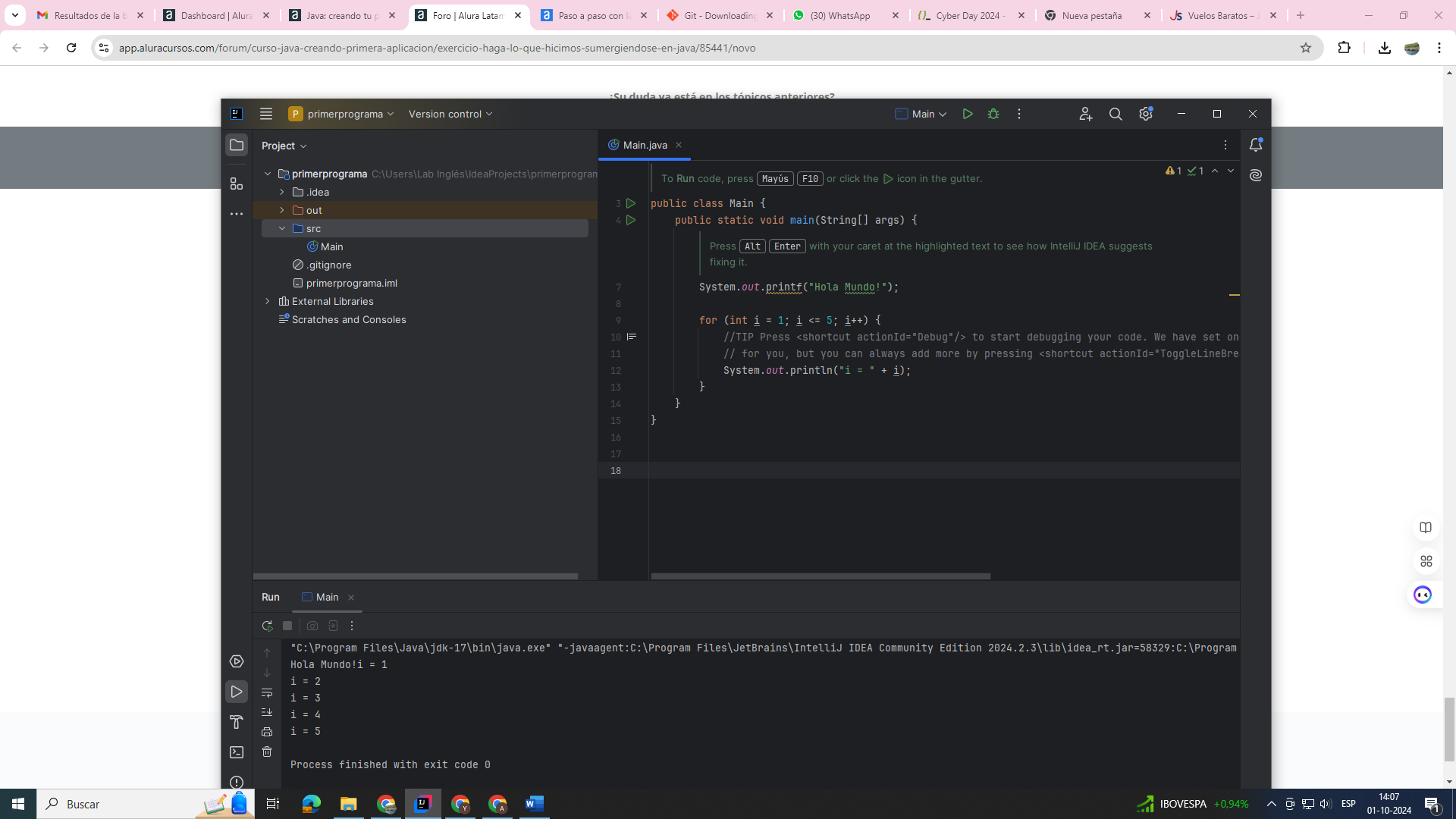Screen dimensions: 1456x819
Task: Bookmark this page with the star icon
Action: [1306, 48]
